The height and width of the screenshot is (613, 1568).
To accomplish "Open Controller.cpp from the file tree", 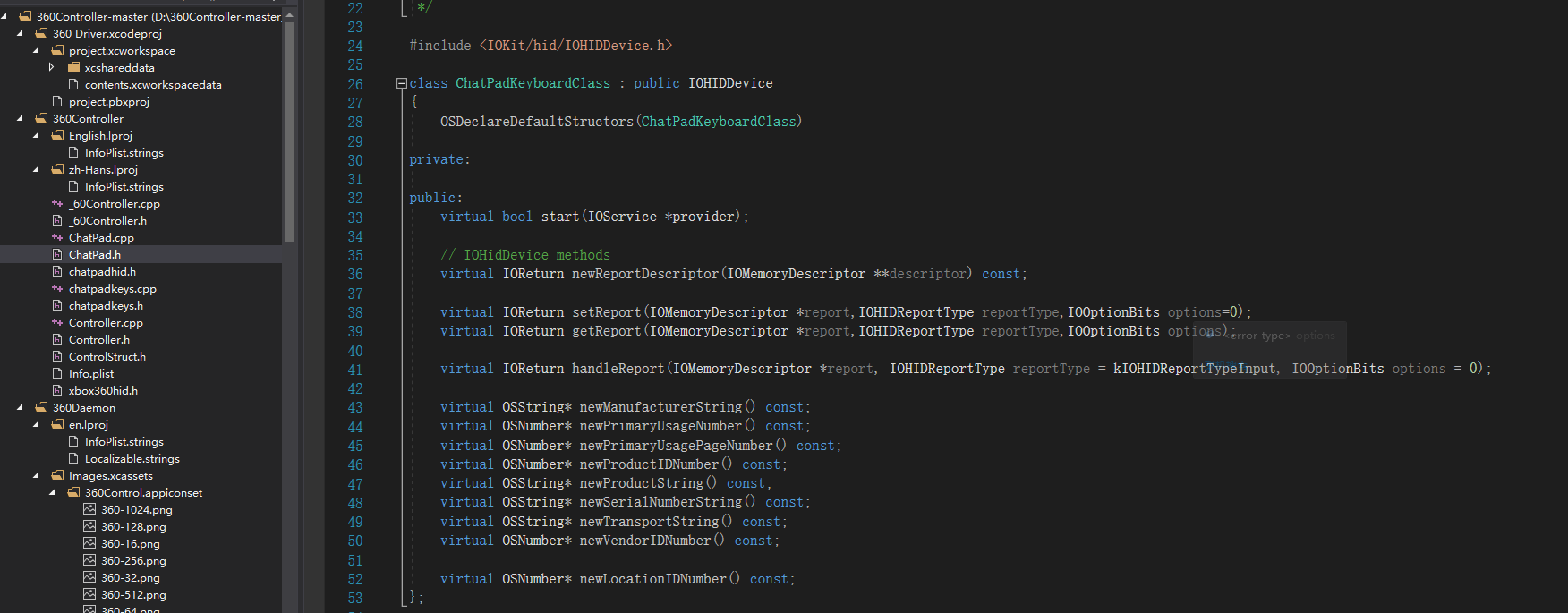I will [106, 323].
